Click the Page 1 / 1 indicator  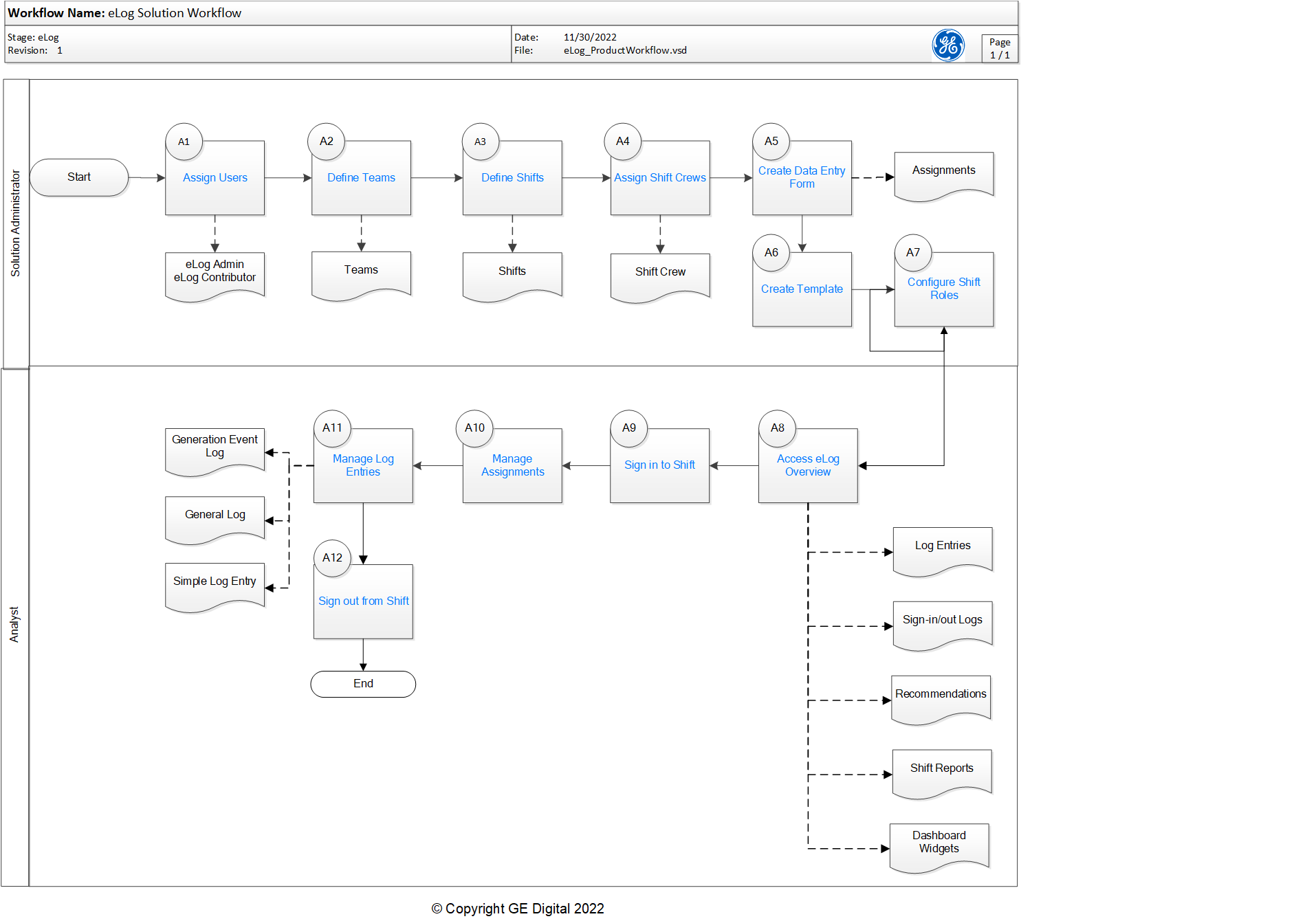(1000, 48)
